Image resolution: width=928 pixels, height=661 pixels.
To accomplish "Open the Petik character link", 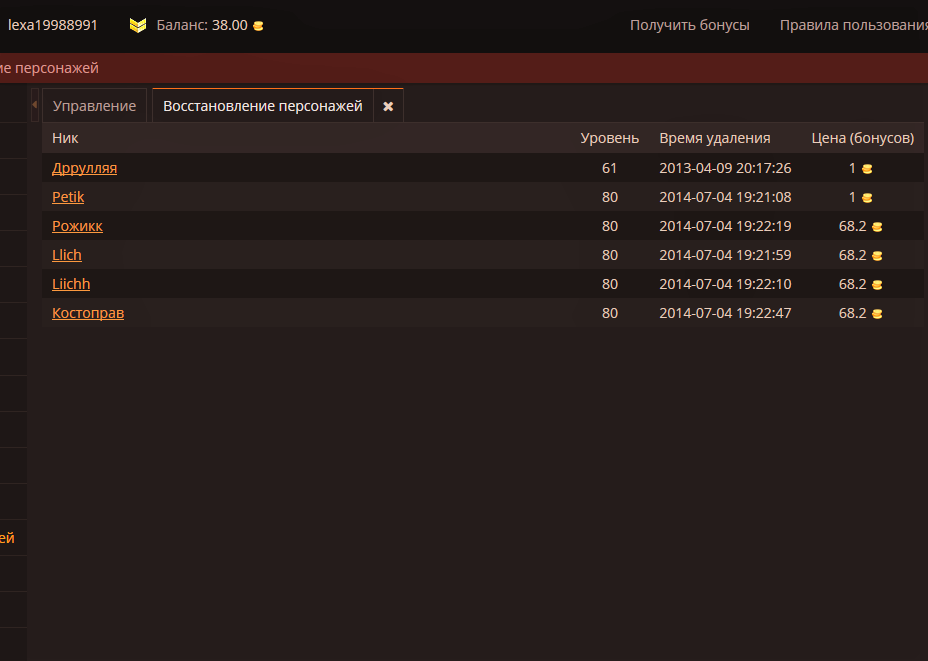I will click(x=68, y=197).
